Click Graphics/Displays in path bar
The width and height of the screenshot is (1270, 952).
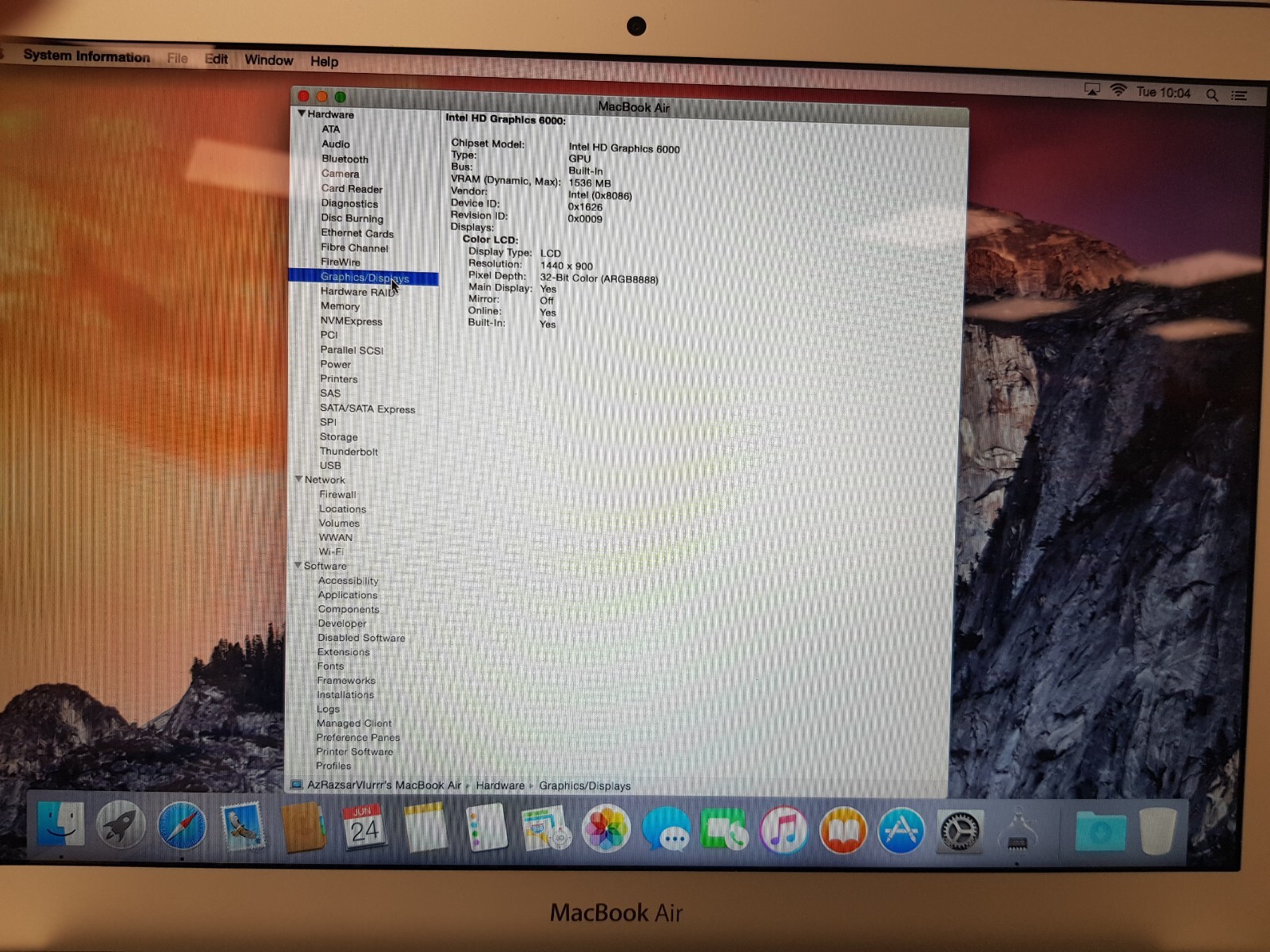click(x=585, y=785)
